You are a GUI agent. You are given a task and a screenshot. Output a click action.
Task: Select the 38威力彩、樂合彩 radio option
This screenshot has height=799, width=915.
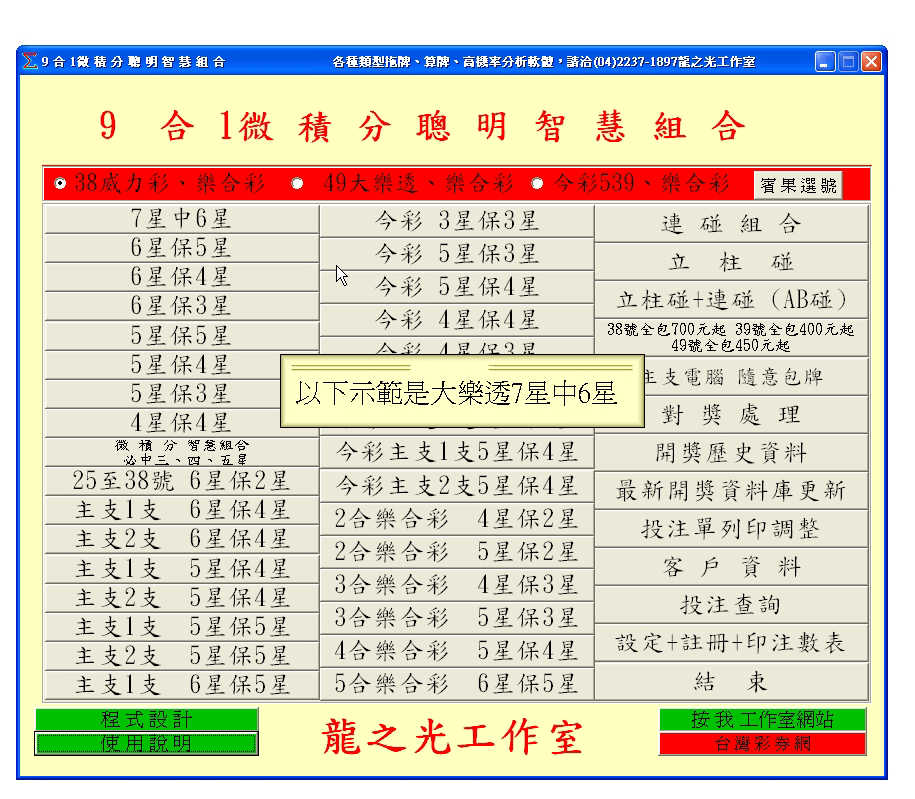[x=60, y=184]
